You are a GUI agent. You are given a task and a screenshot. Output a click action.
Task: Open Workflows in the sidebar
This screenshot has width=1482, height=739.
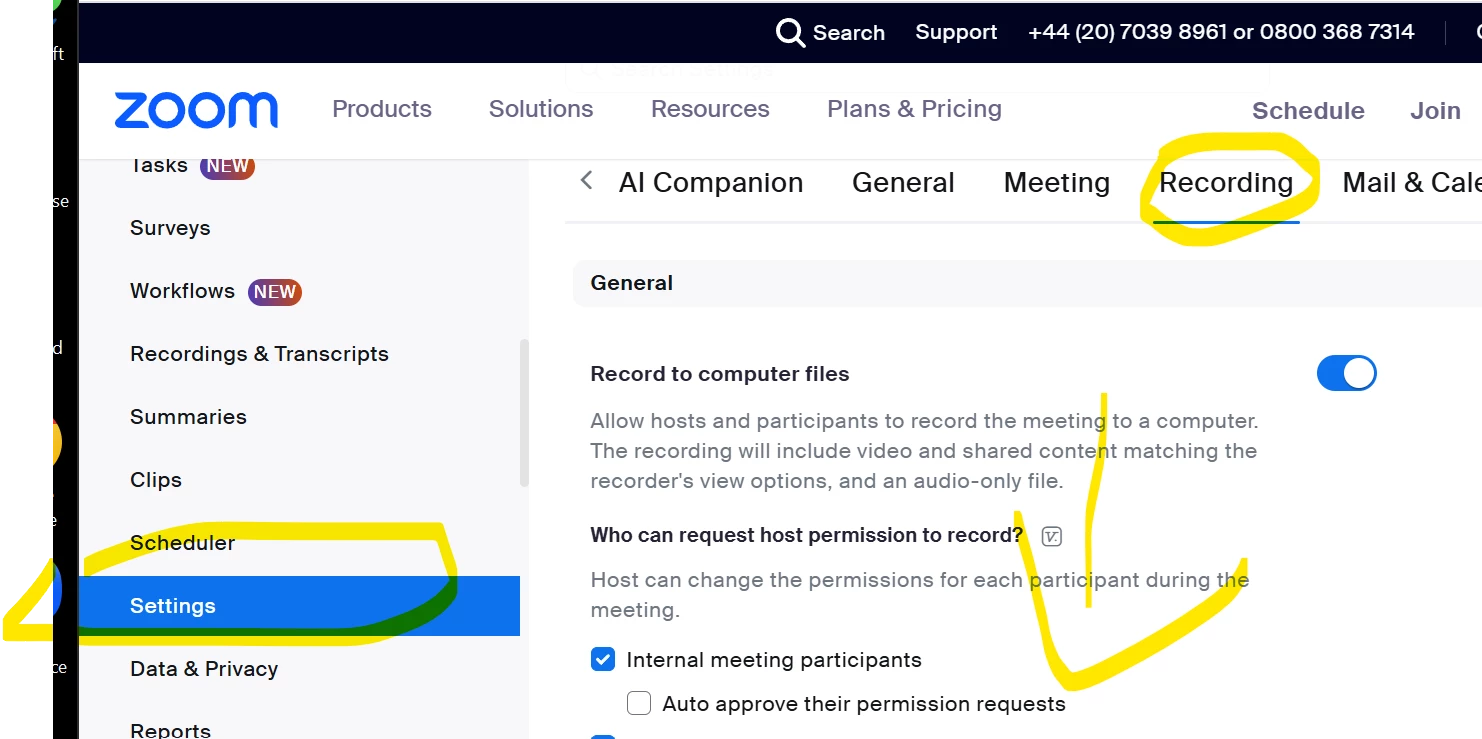pos(182,291)
